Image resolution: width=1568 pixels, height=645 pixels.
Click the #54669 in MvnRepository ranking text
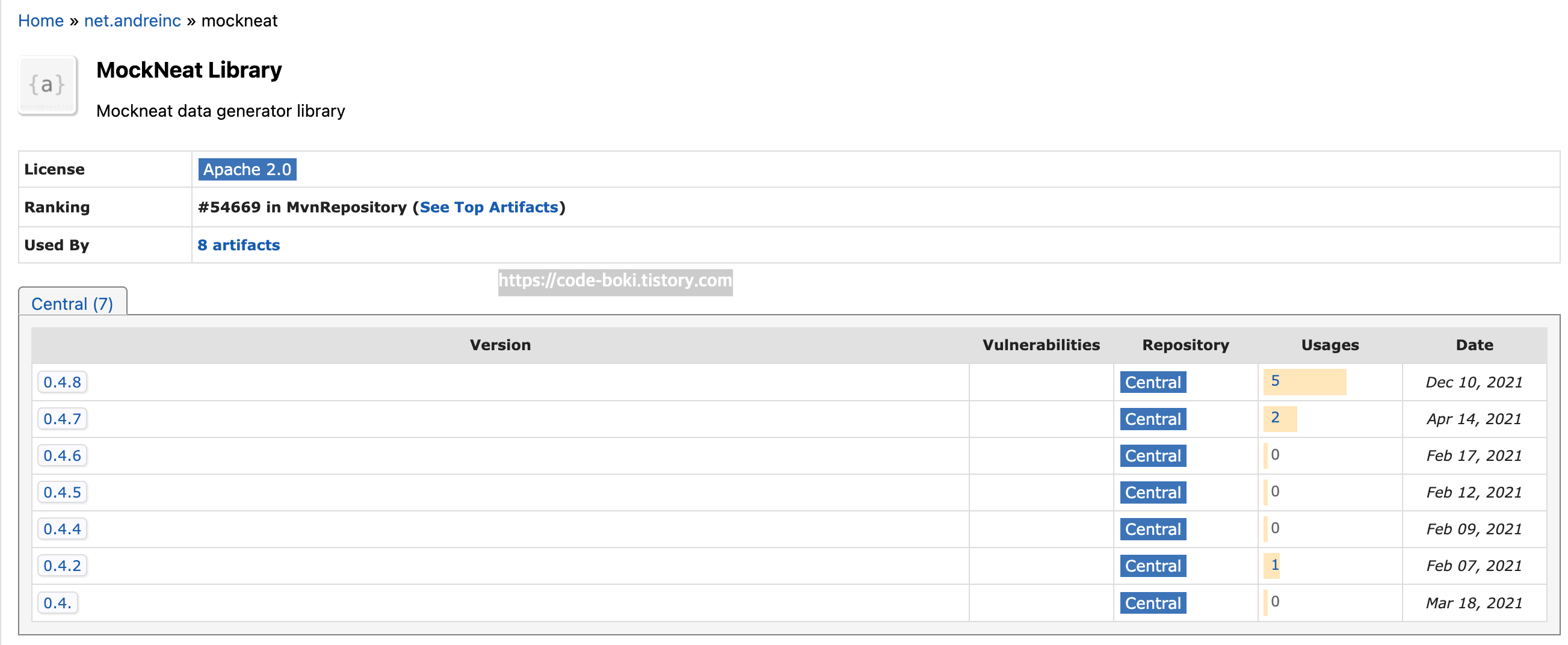coord(302,208)
